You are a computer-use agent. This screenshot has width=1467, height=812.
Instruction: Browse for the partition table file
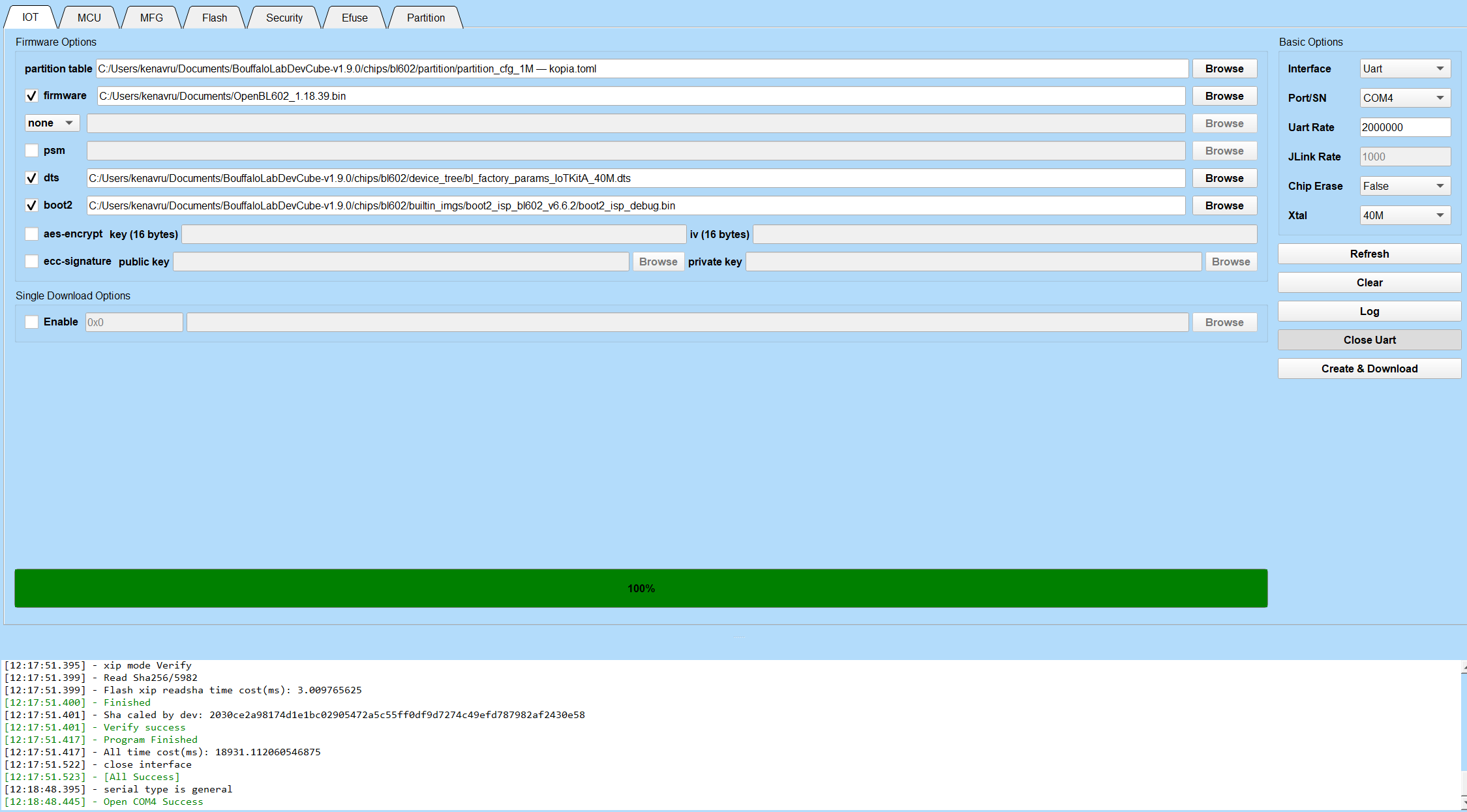1224,68
